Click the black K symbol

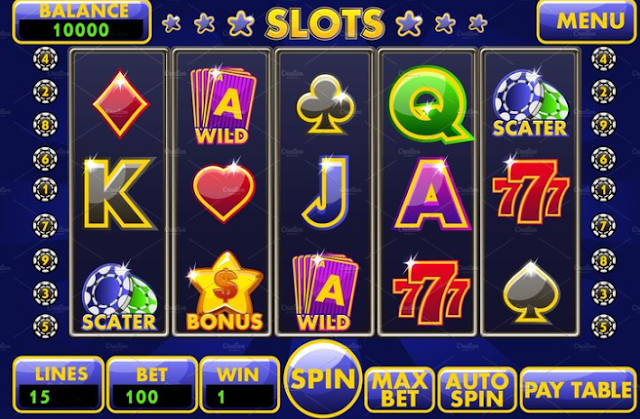pyautogui.click(x=119, y=193)
